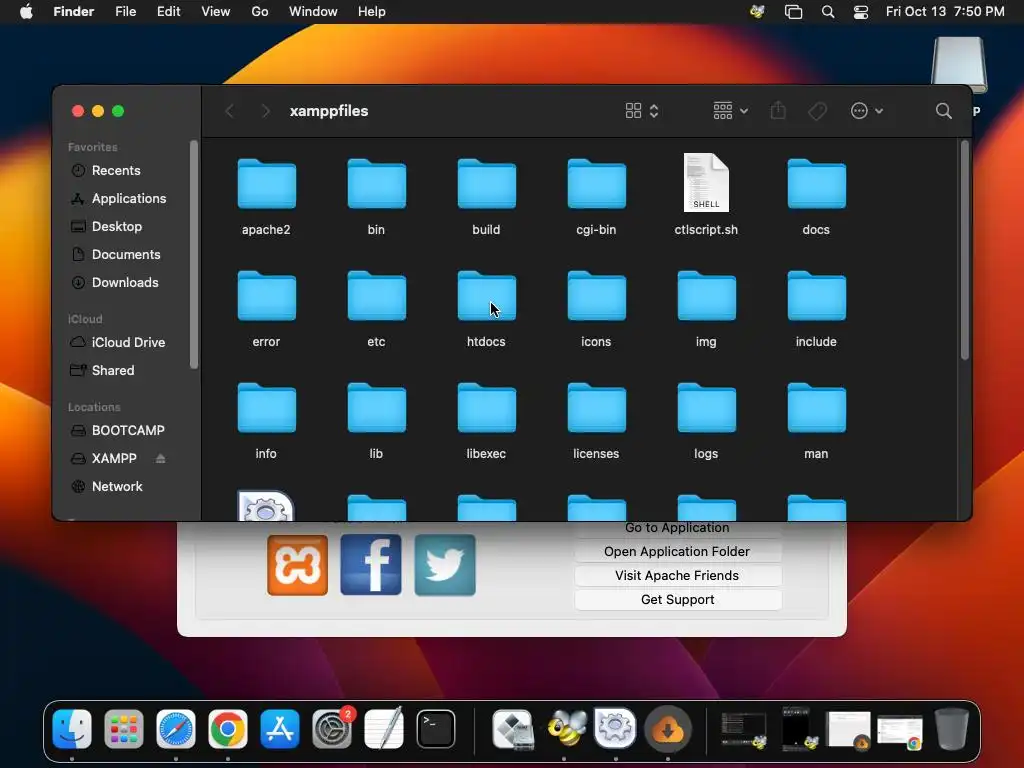The height and width of the screenshot is (768, 1024).
Task: Click Get Support button
Action: tap(678, 600)
